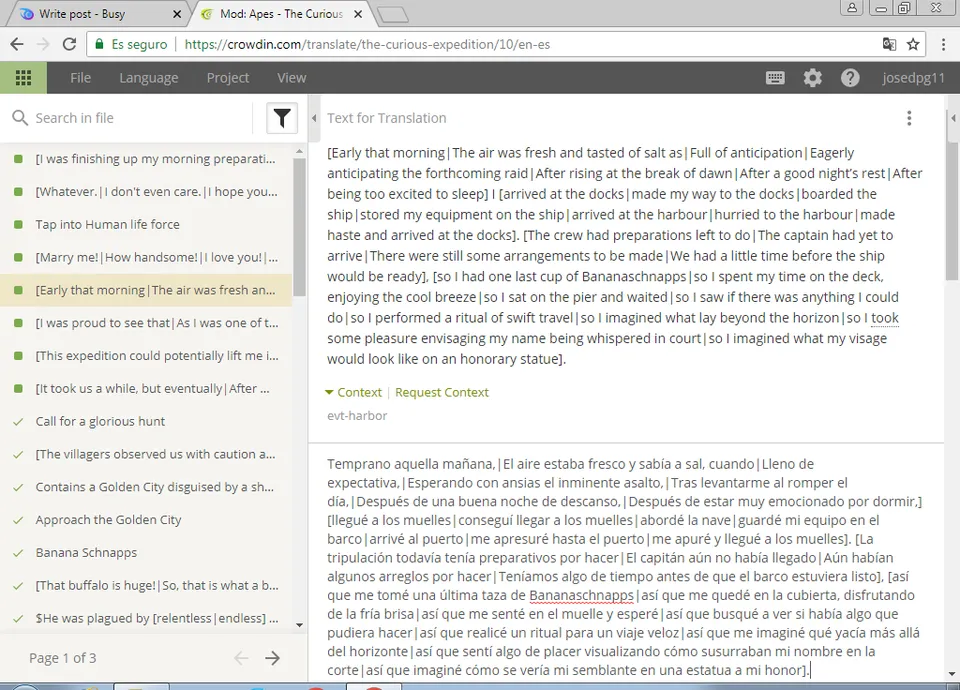Viewport: 960px width, 690px height.
Task: Select string '[It took us a while, but eventually'
Action: pos(146,388)
